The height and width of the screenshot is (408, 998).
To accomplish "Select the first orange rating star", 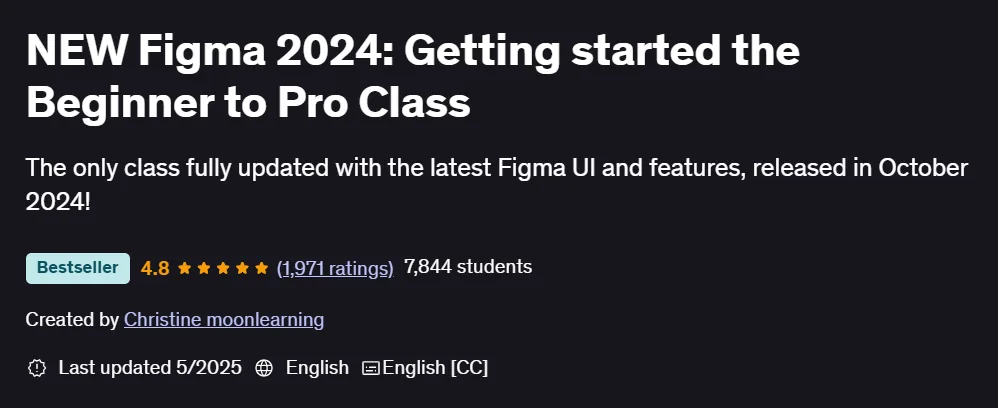I will [185, 268].
